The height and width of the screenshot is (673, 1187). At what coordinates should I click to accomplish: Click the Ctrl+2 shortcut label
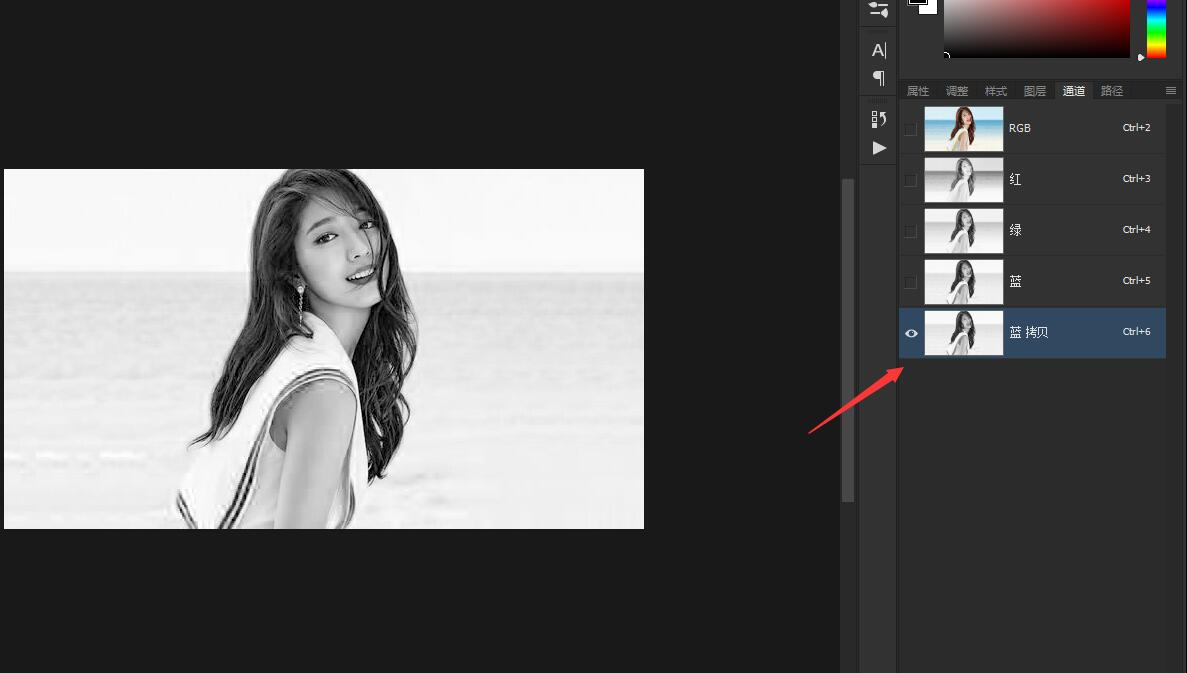click(x=1136, y=128)
